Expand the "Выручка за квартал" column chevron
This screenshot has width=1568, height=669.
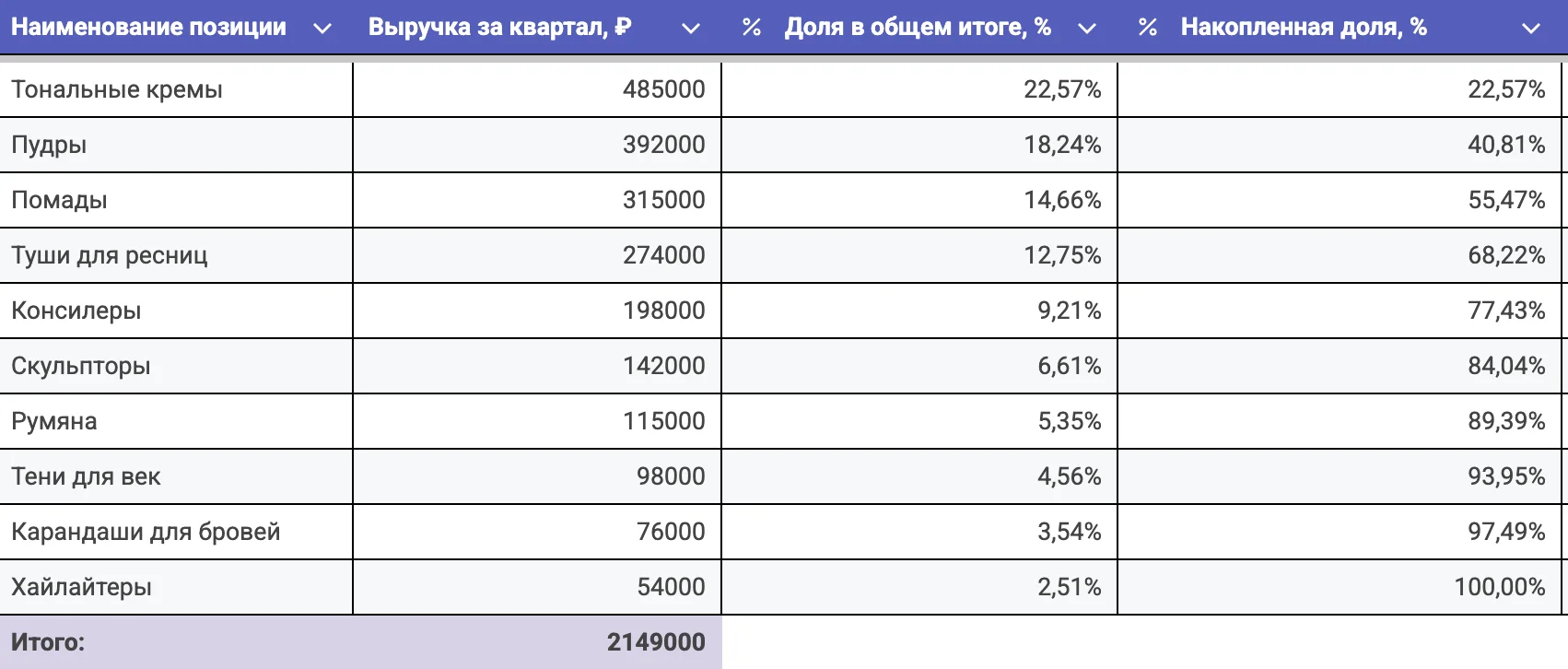(x=690, y=29)
